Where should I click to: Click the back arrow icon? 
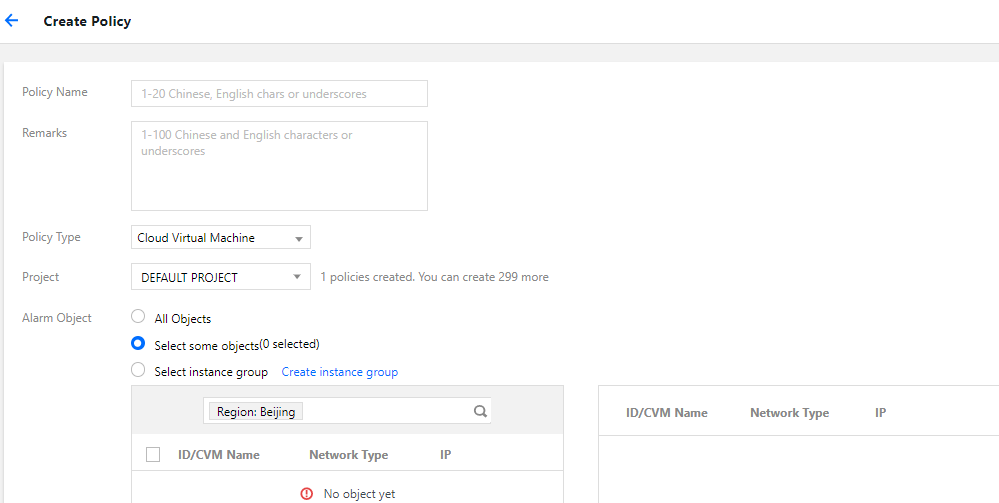point(12,20)
